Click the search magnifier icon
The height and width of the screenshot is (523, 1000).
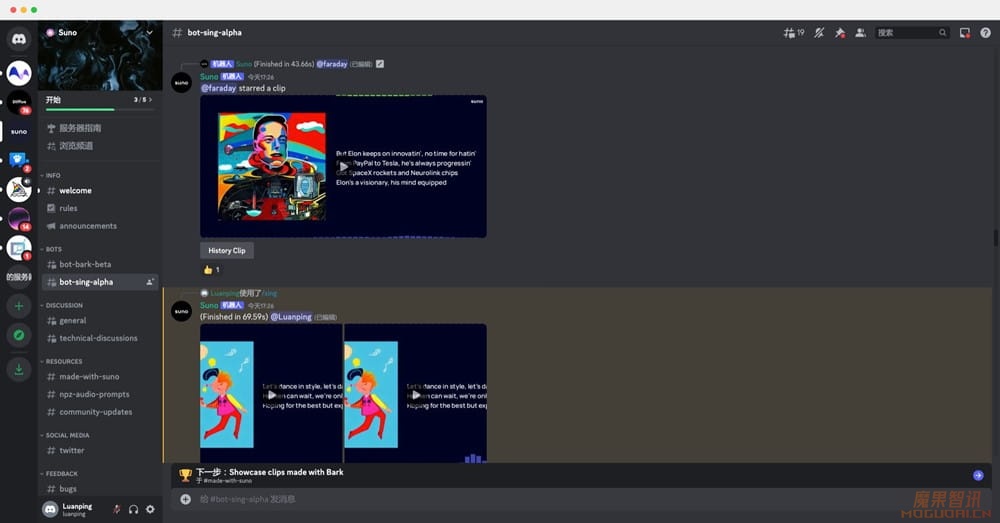942,33
